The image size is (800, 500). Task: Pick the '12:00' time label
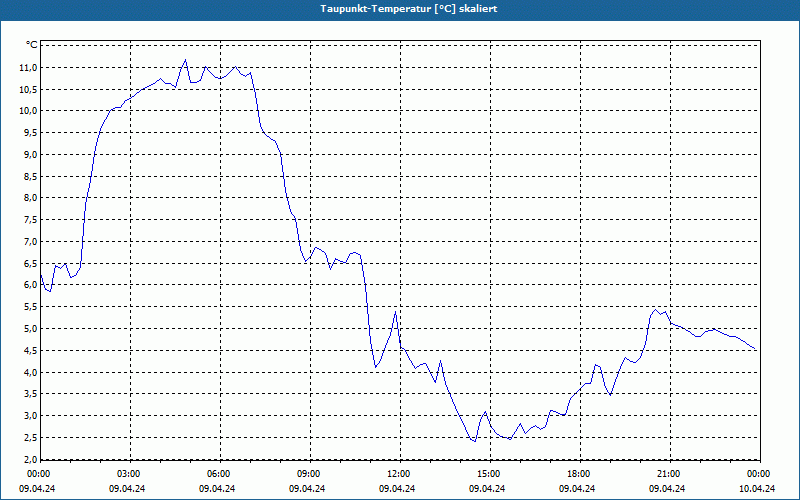point(401,474)
